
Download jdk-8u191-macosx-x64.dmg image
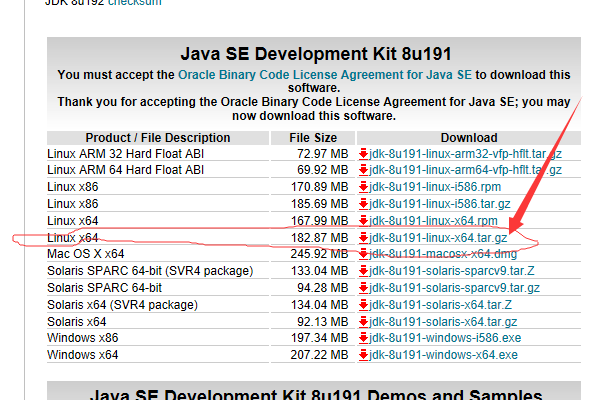[x=443, y=254]
